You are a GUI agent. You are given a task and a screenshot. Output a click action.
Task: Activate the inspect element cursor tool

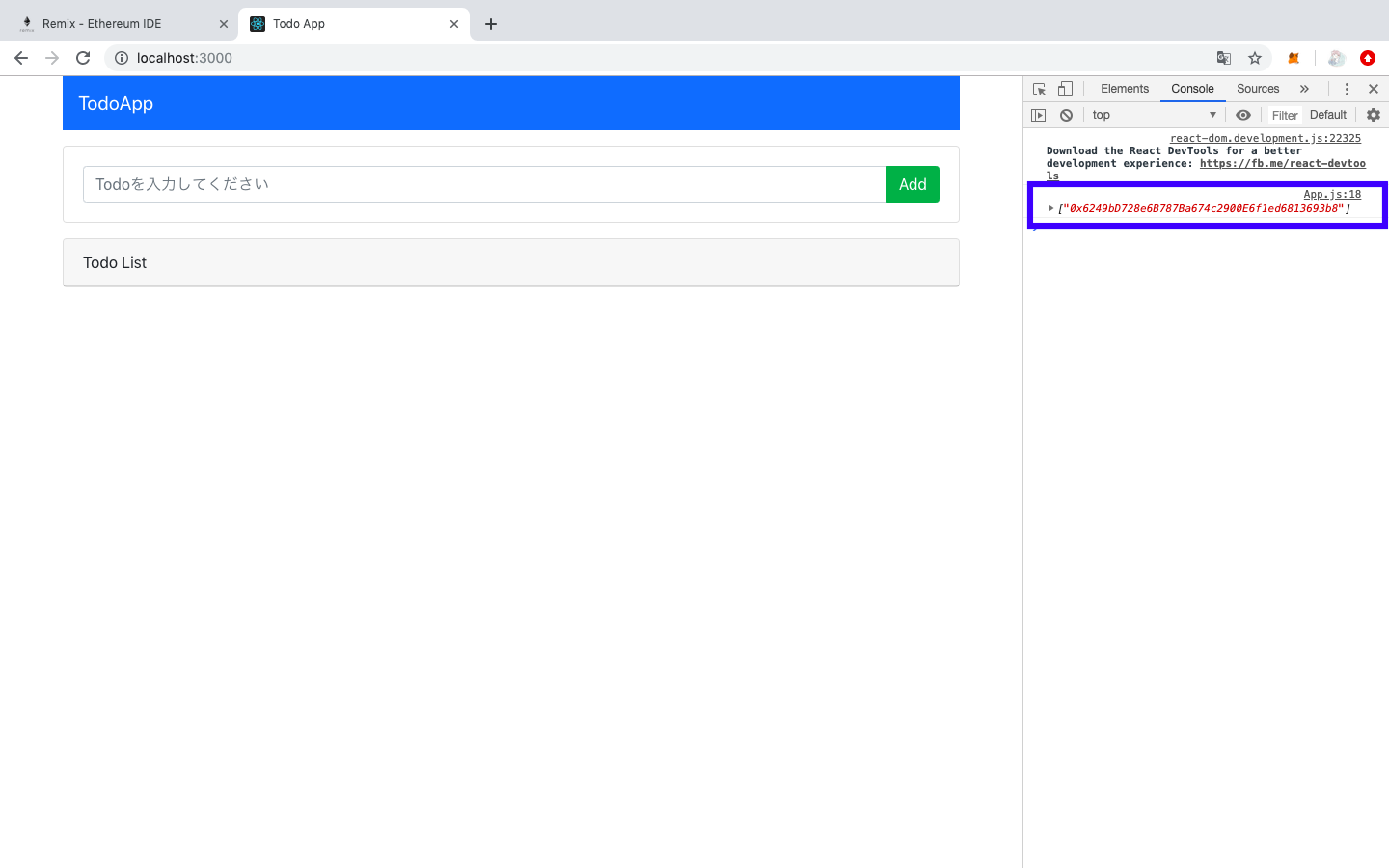1038,88
